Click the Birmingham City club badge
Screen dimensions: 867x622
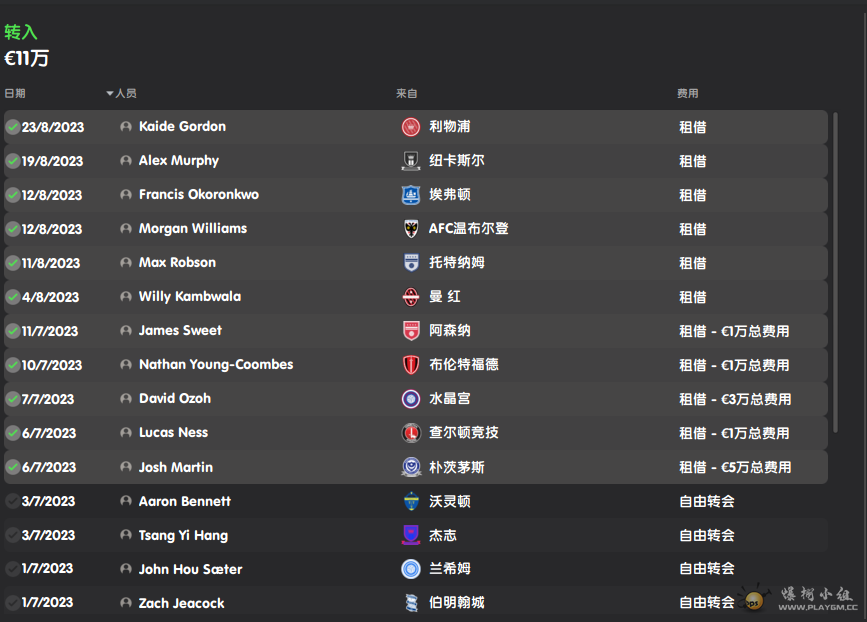click(410, 603)
